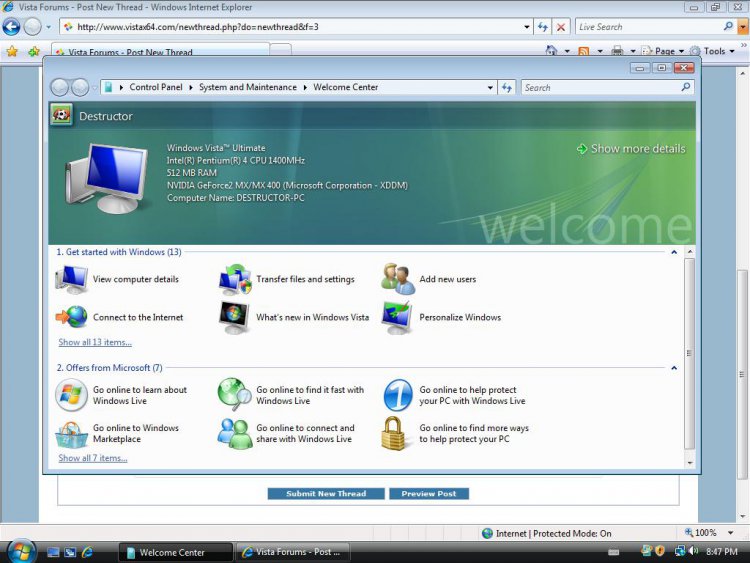Click the Destructor user account picture
This screenshot has height=563, width=750.
click(x=61, y=115)
